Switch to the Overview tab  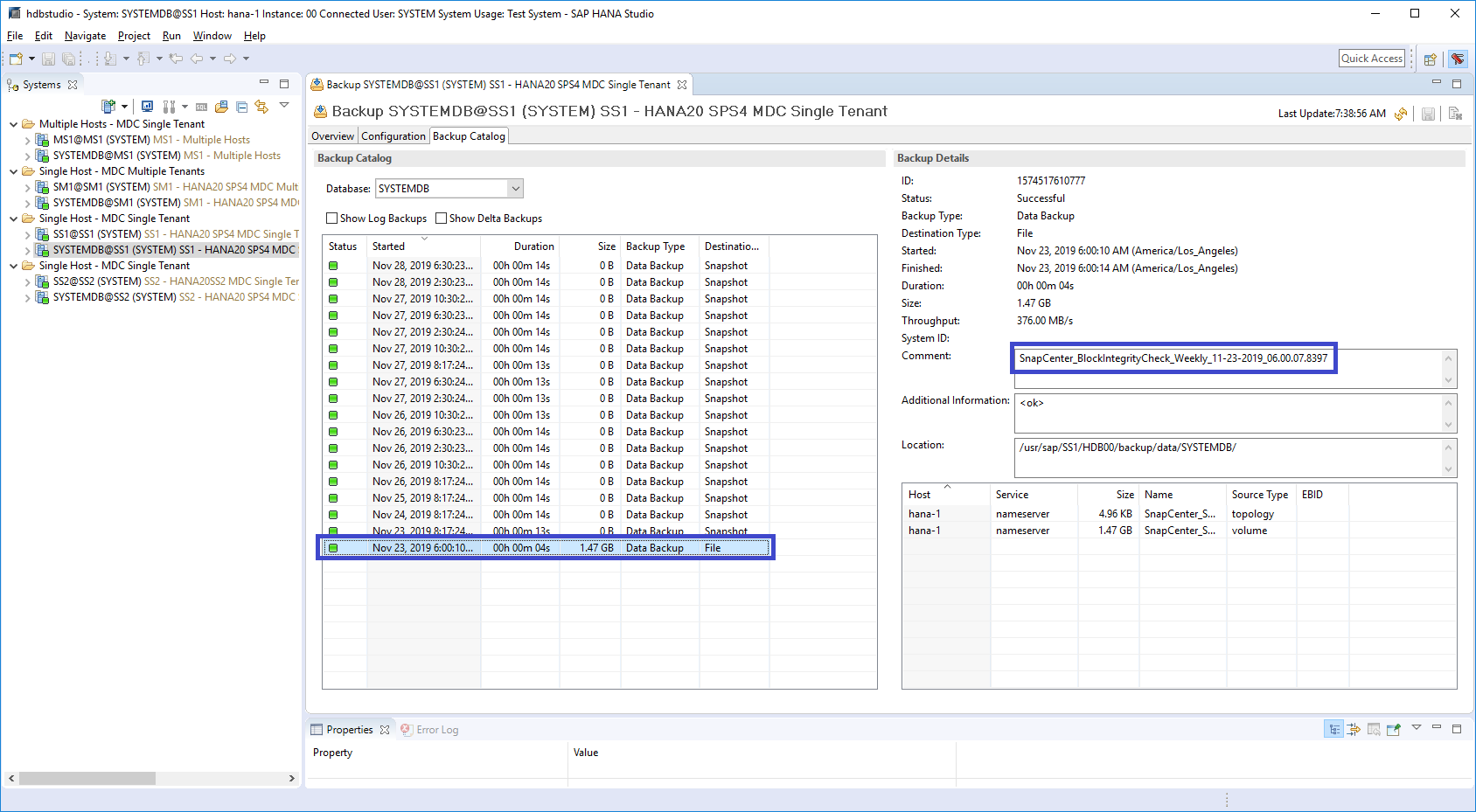(332, 136)
